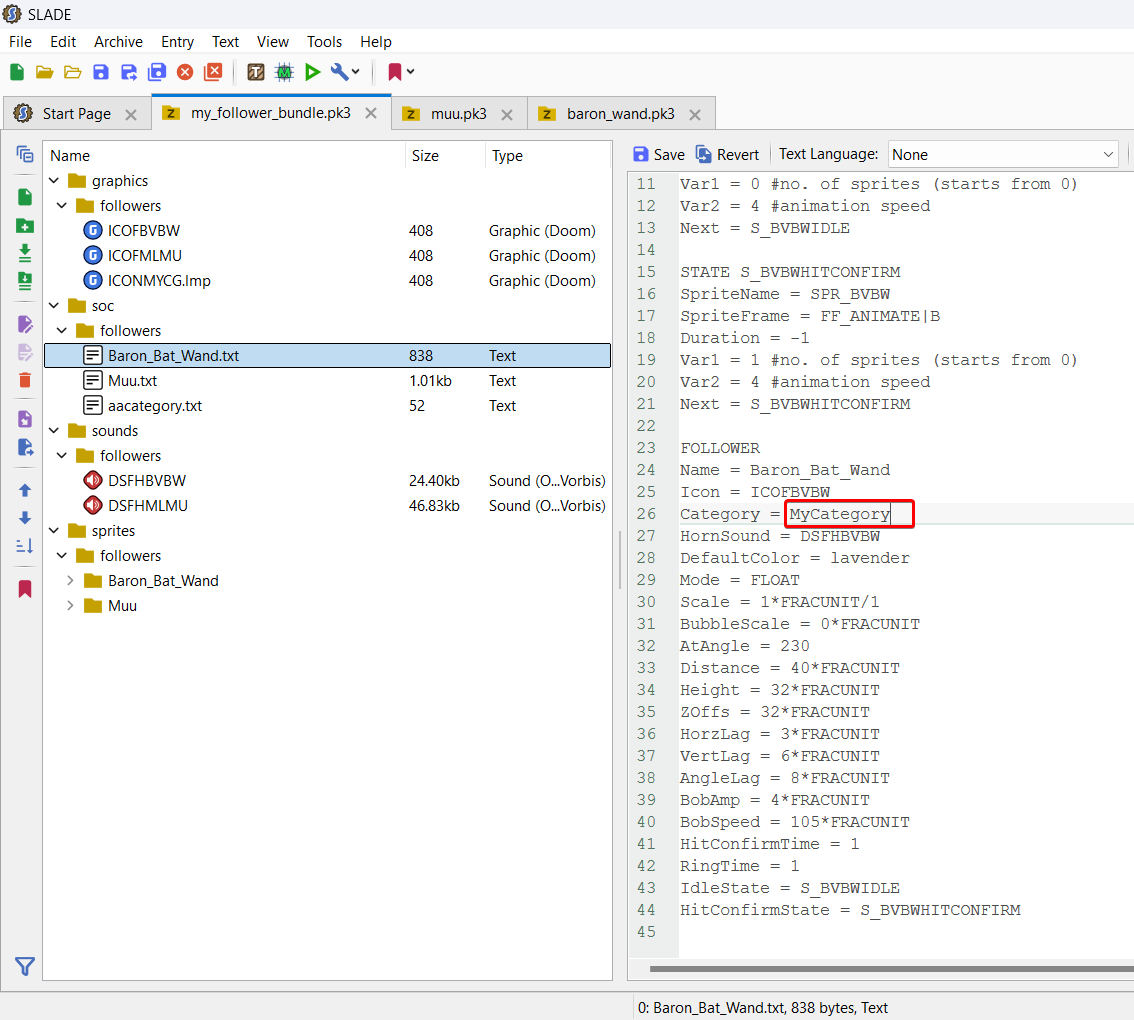Image resolution: width=1134 pixels, height=1020 pixels.
Task: Delete the selected entry with the trash icon
Action: 25,380
